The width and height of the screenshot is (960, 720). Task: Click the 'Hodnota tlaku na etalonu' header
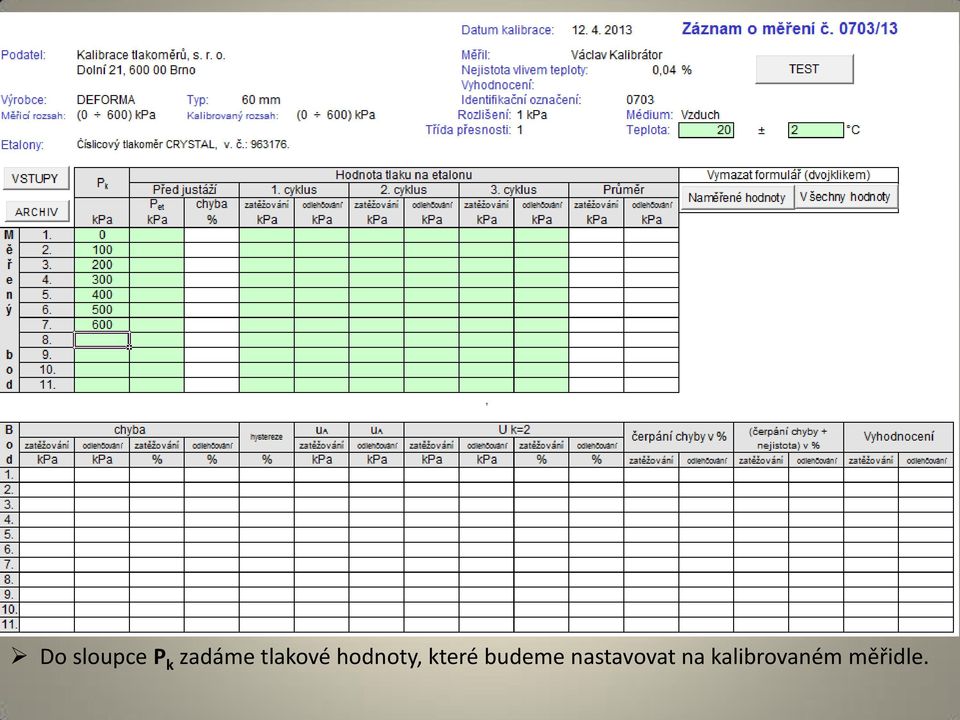(403, 175)
